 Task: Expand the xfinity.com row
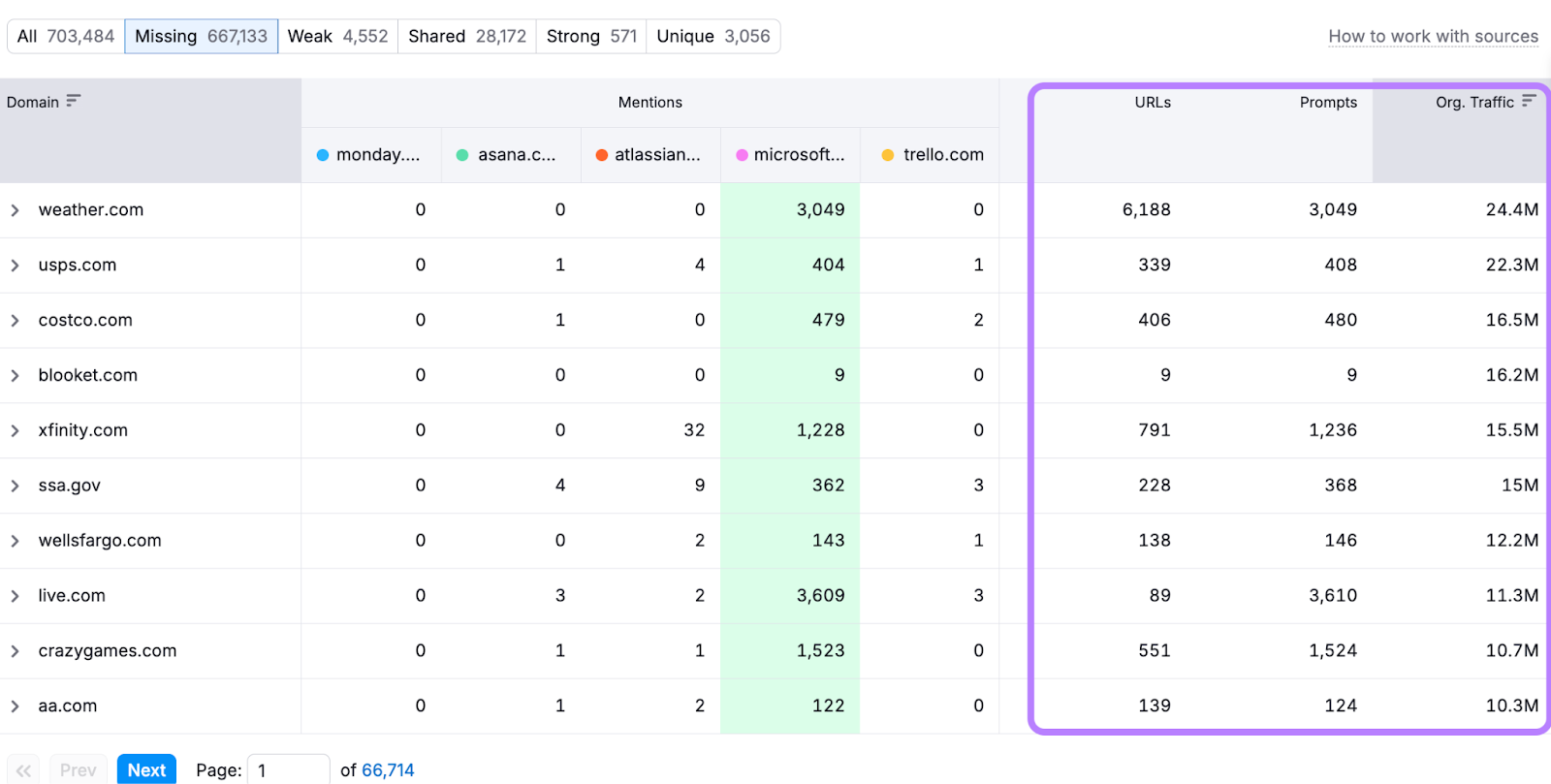click(15, 431)
